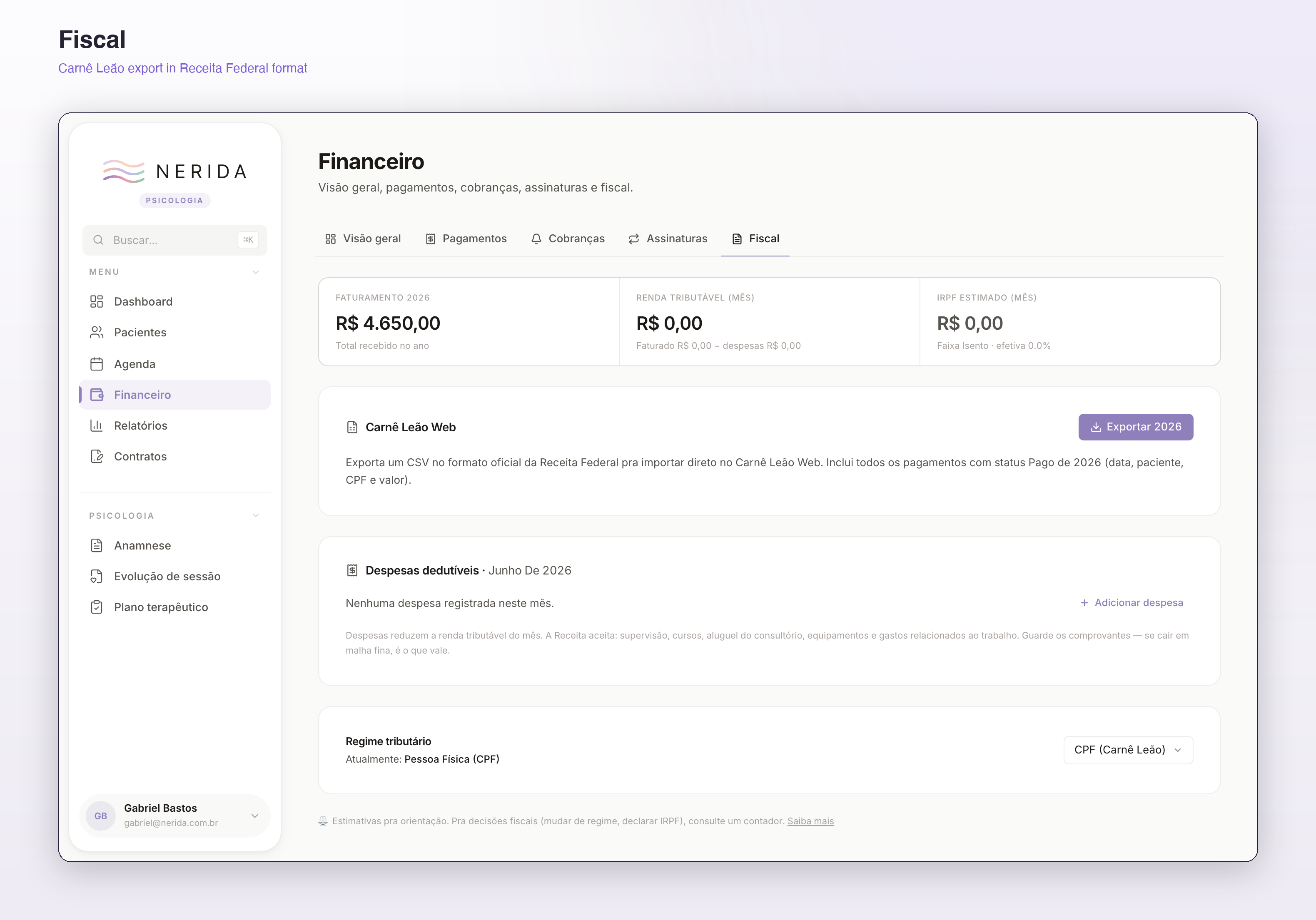Click the download icon in Exportar 2026

1096,428
